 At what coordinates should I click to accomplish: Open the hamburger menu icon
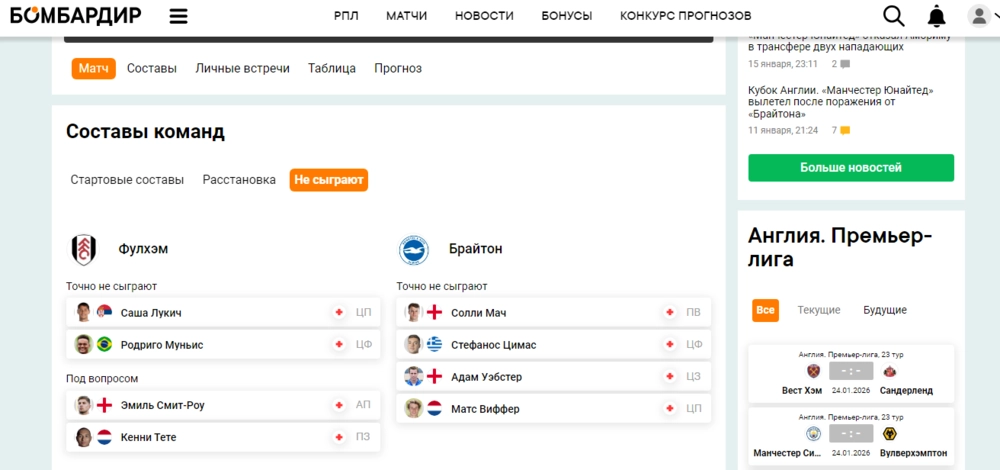[179, 16]
